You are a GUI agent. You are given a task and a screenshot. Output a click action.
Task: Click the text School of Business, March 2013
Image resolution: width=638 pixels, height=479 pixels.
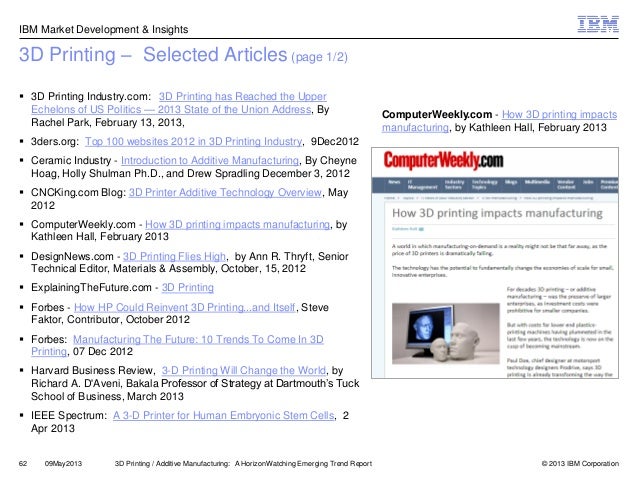tap(107, 396)
